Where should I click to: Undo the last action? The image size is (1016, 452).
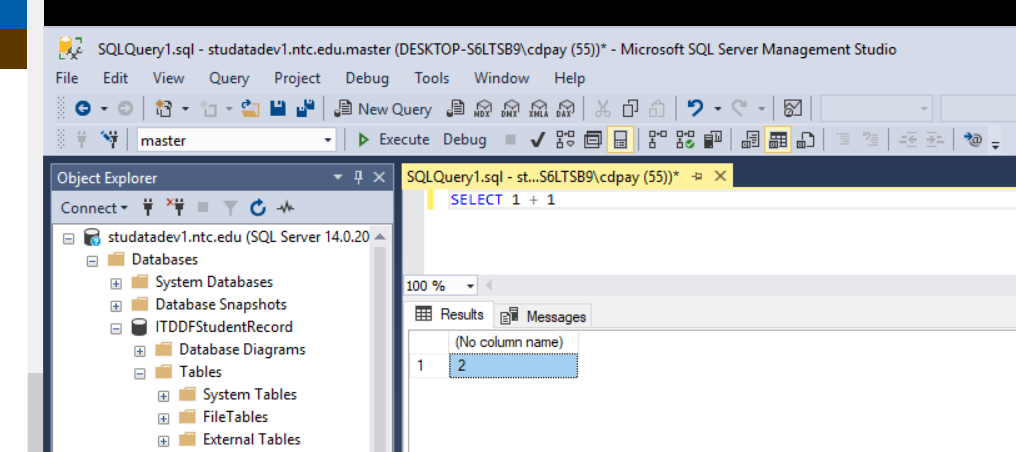pos(695,109)
